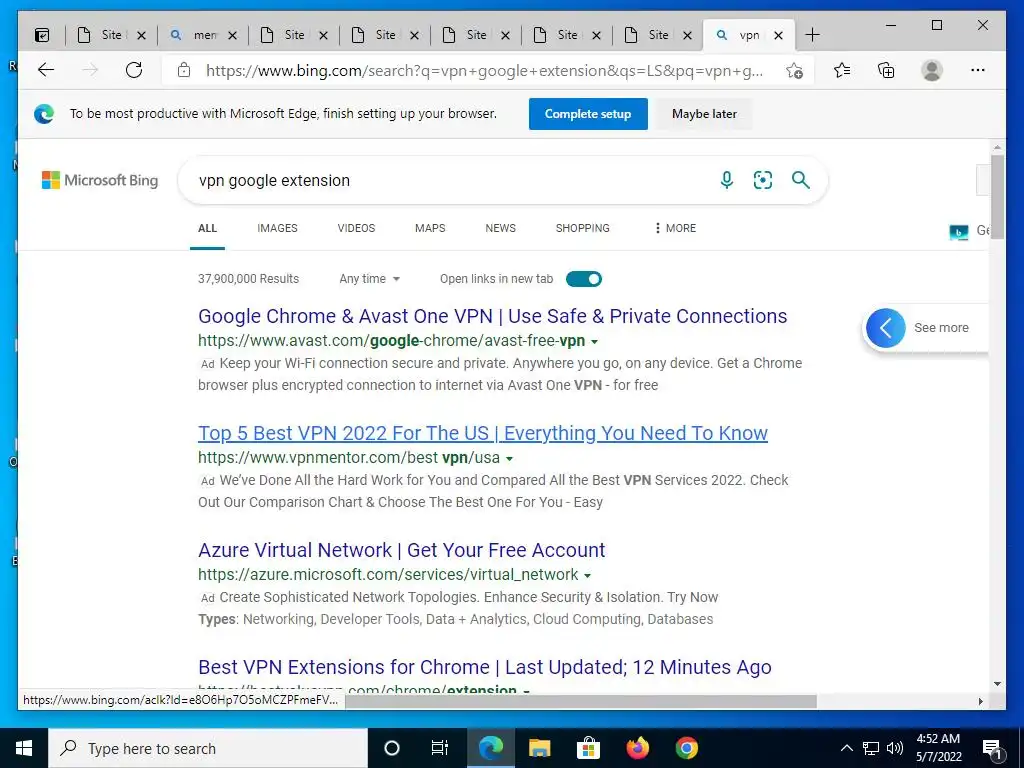
Task: Click the vertical scrollbar thumb
Action: pos(997,197)
